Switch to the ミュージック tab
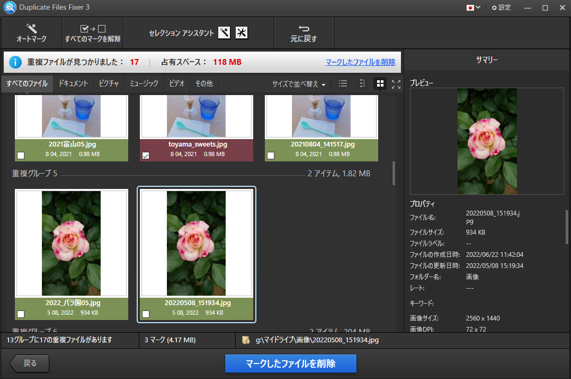 (x=144, y=83)
